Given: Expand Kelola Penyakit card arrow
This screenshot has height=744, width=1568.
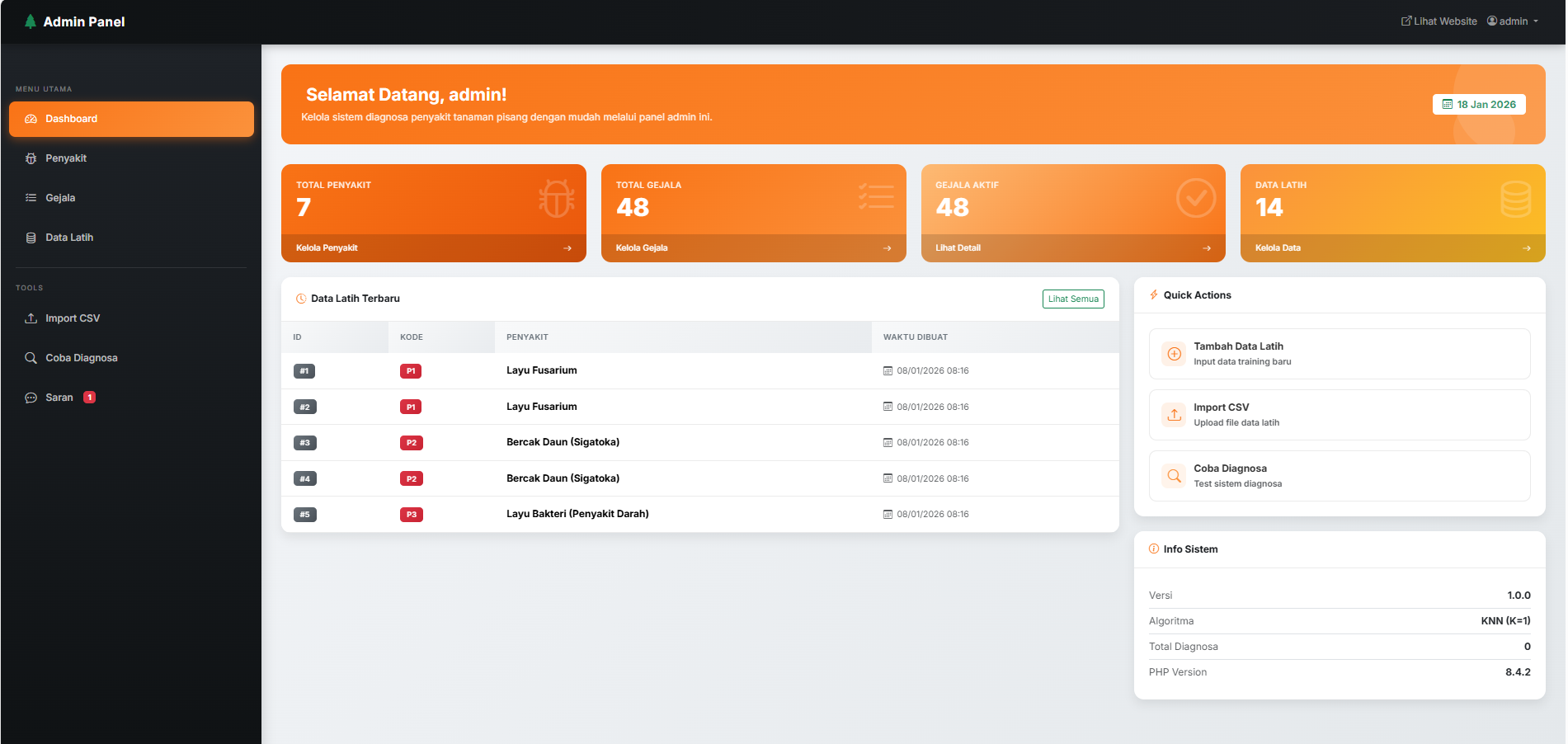Looking at the screenshot, I should pyautogui.click(x=567, y=247).
